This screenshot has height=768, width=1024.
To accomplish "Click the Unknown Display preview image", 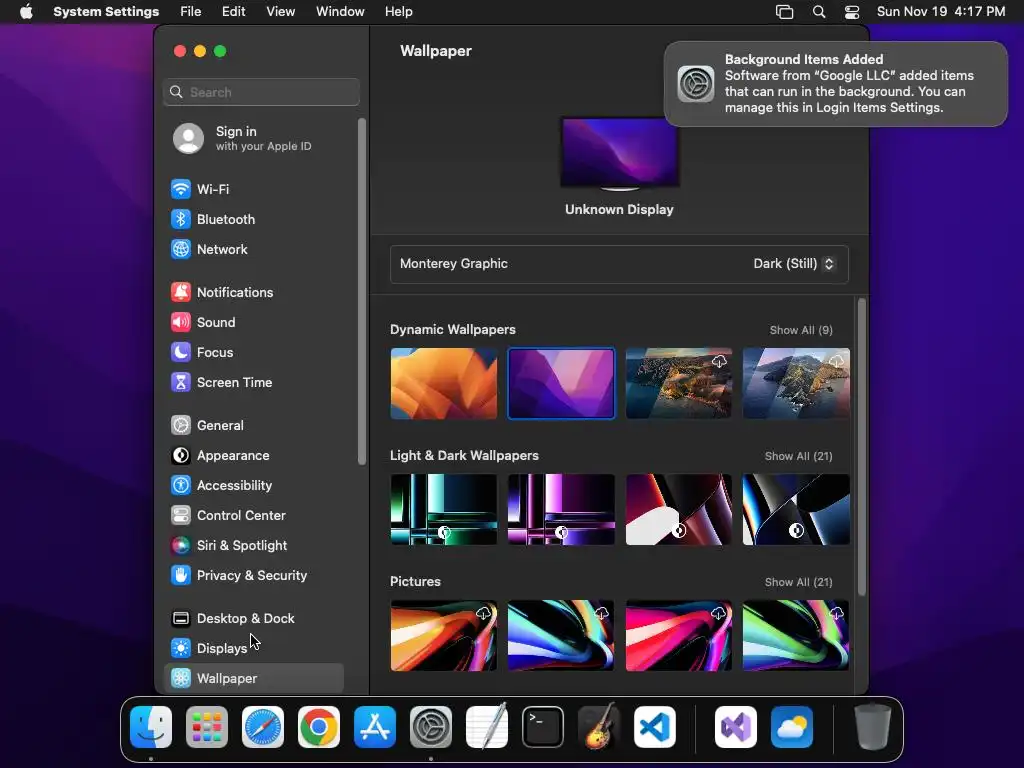I will point(619,153).
